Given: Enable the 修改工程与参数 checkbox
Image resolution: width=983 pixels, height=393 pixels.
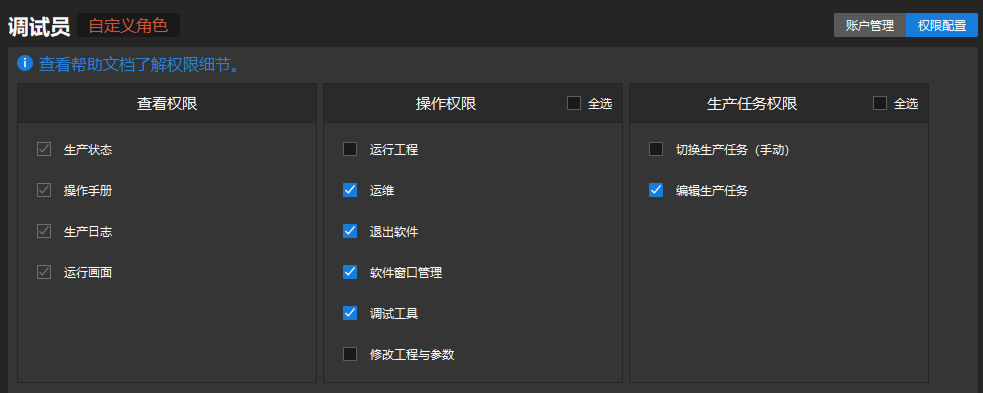Looking at the screenshot, I should tap(350, 354).
